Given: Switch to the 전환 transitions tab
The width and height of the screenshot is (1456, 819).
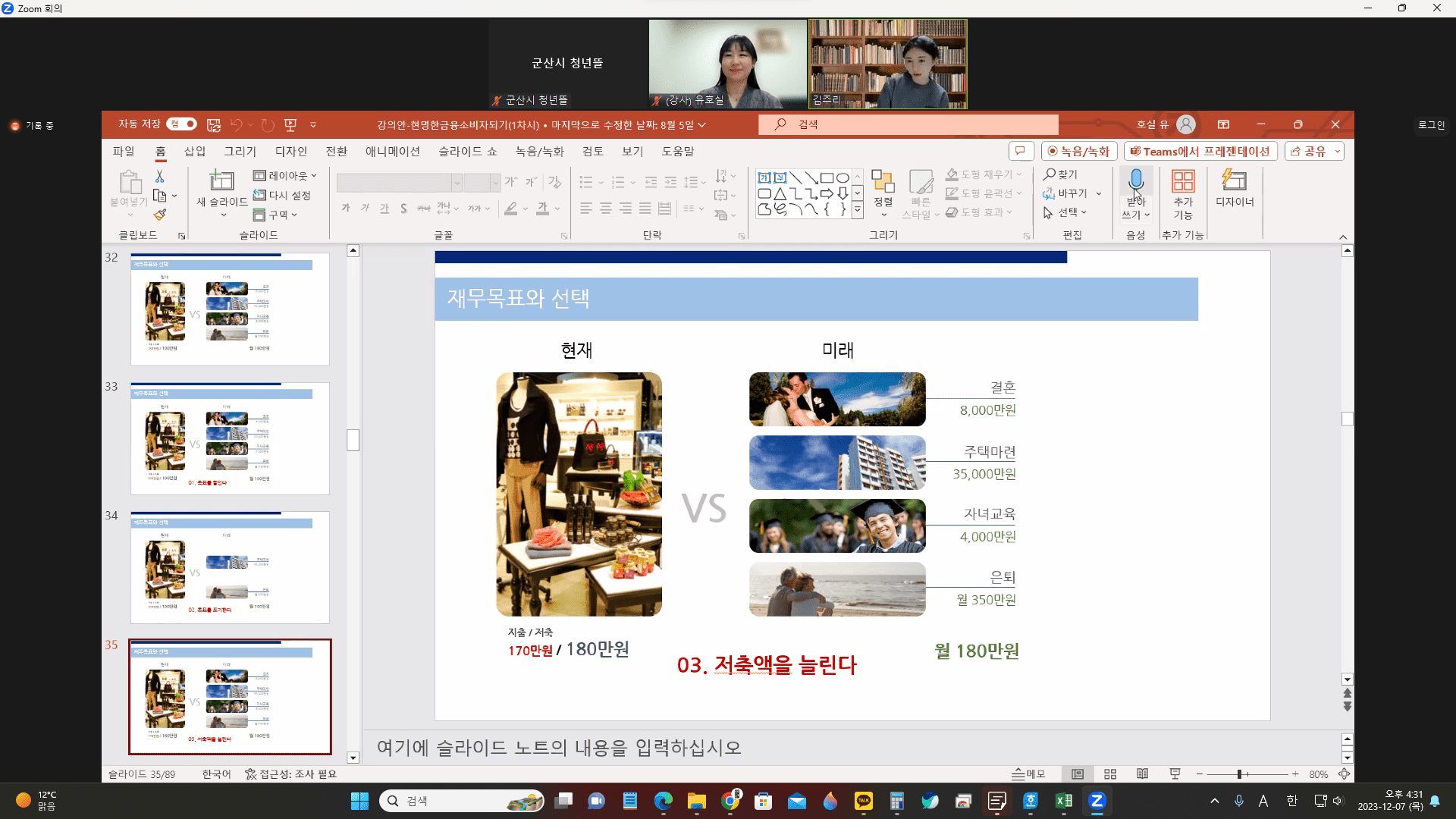Looking at the screenshot, I should pyautogui.click(x=337, y=152).
